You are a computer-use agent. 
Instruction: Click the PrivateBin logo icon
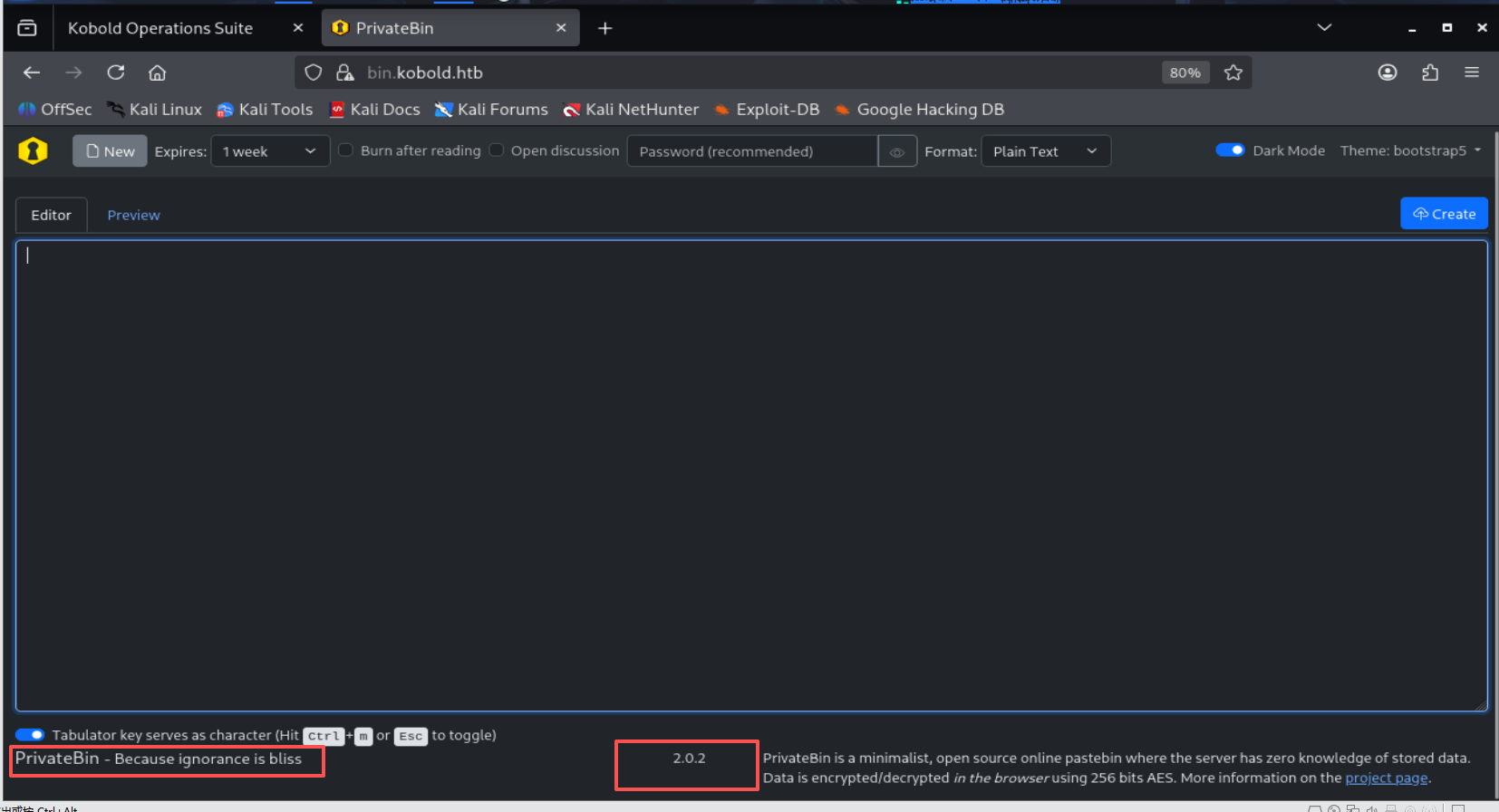pos(34,150)
